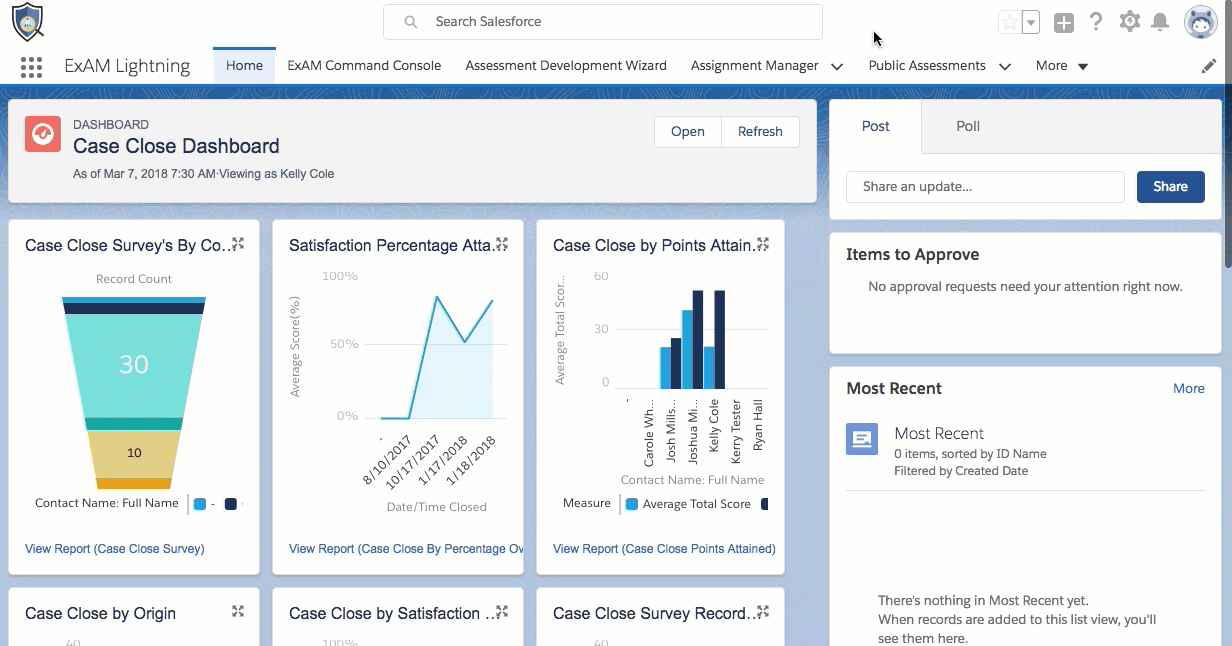Click in the Search Salesforce field

pos(603,21)
